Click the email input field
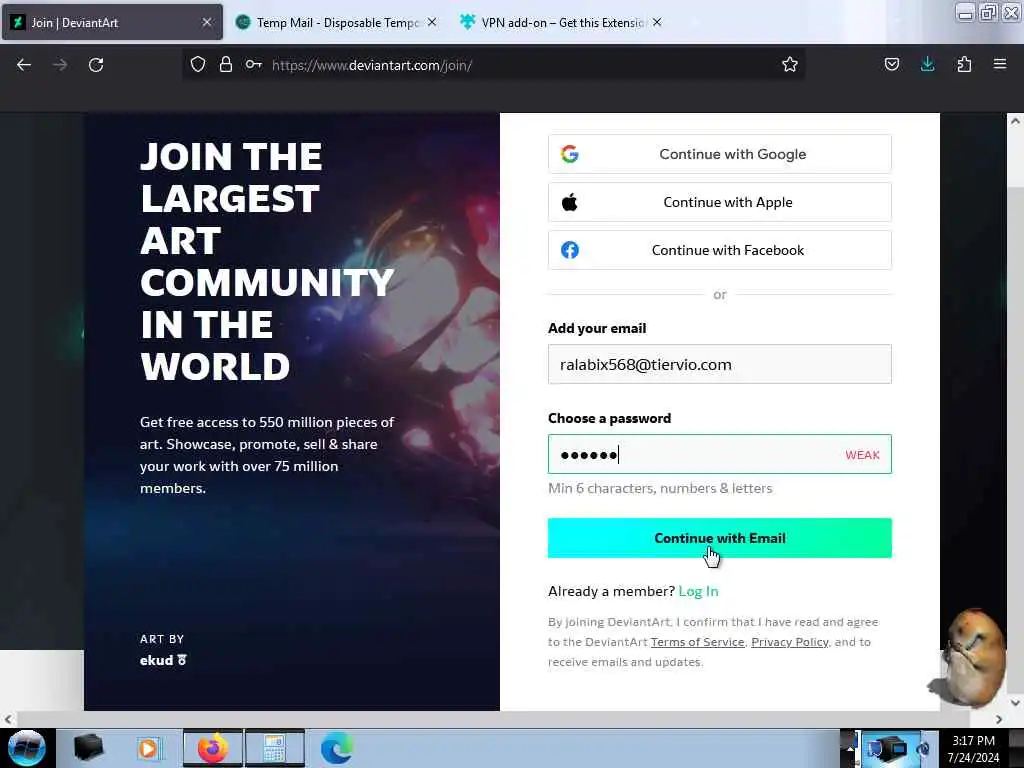Screen dimensions: 1024x768 [720, 364]
